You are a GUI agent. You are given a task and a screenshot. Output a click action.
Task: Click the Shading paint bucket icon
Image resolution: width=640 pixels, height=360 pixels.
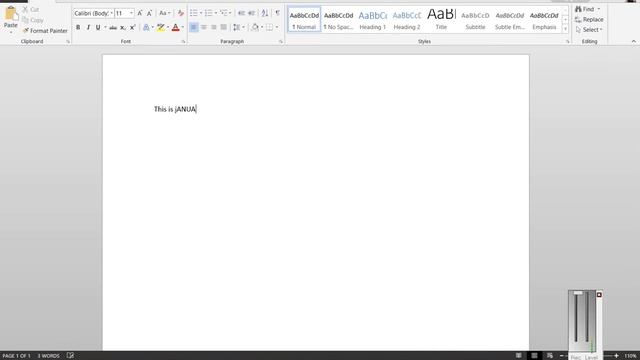255,27
